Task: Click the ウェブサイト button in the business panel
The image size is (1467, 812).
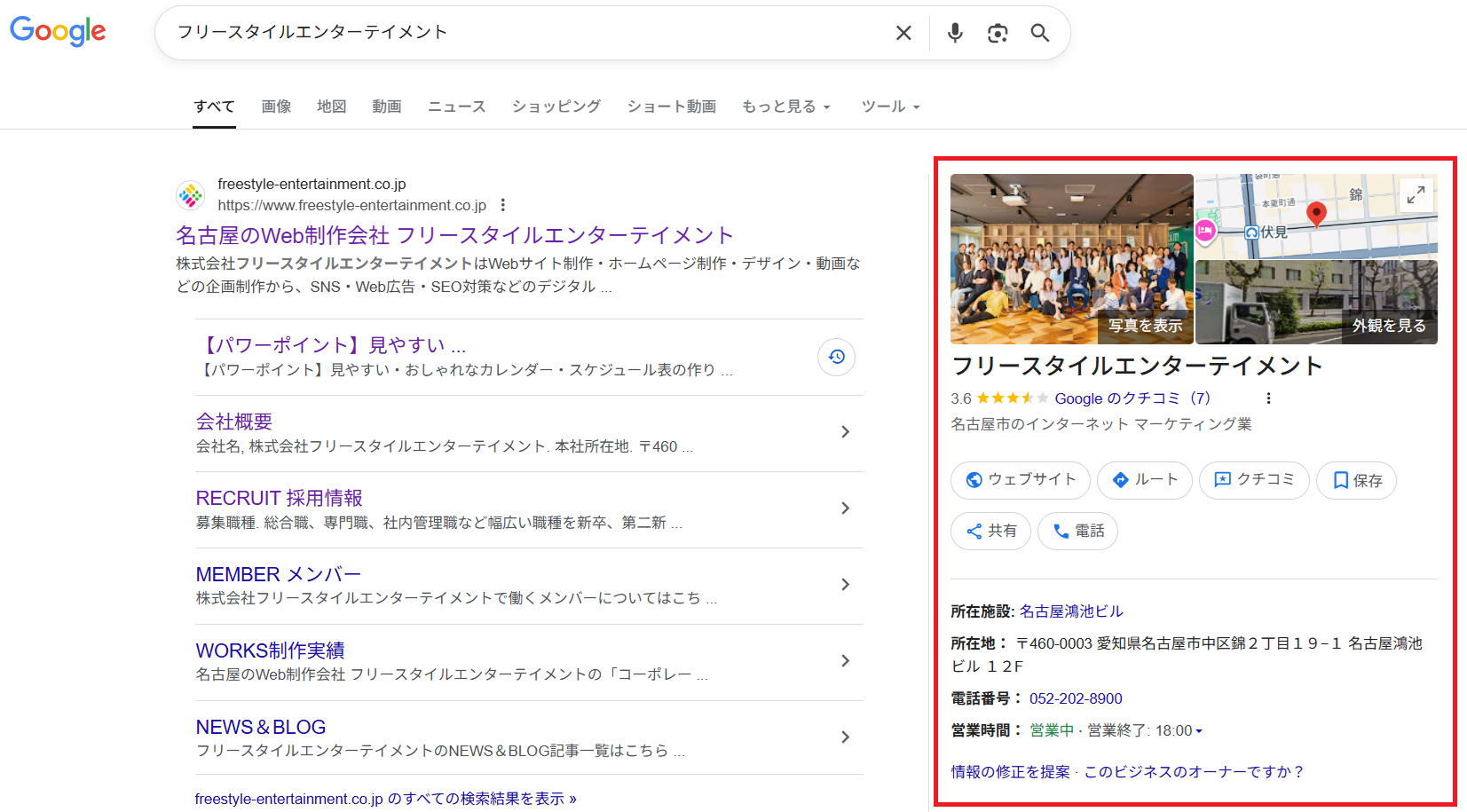Action: [x=1020, y=480]
